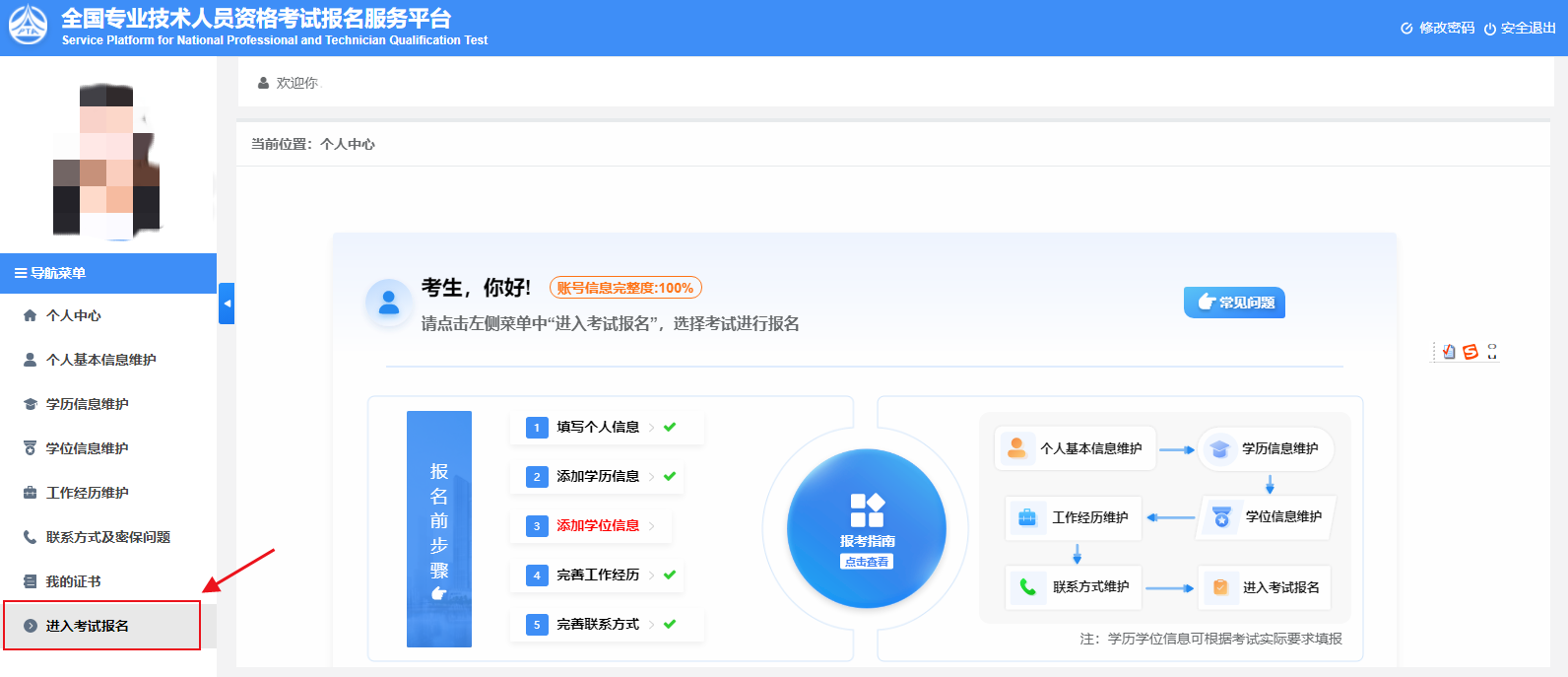Viewport: 1568px width, 677px height.
Task: Open 我的证书 in the sidebar
Action: point(73,581)
